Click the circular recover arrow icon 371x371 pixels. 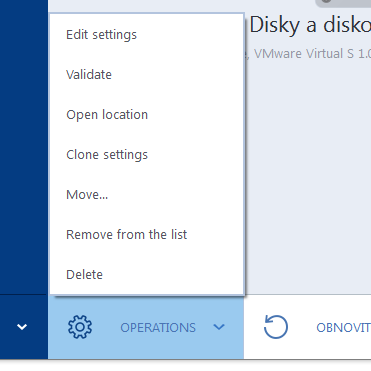(x=276, y=327)
